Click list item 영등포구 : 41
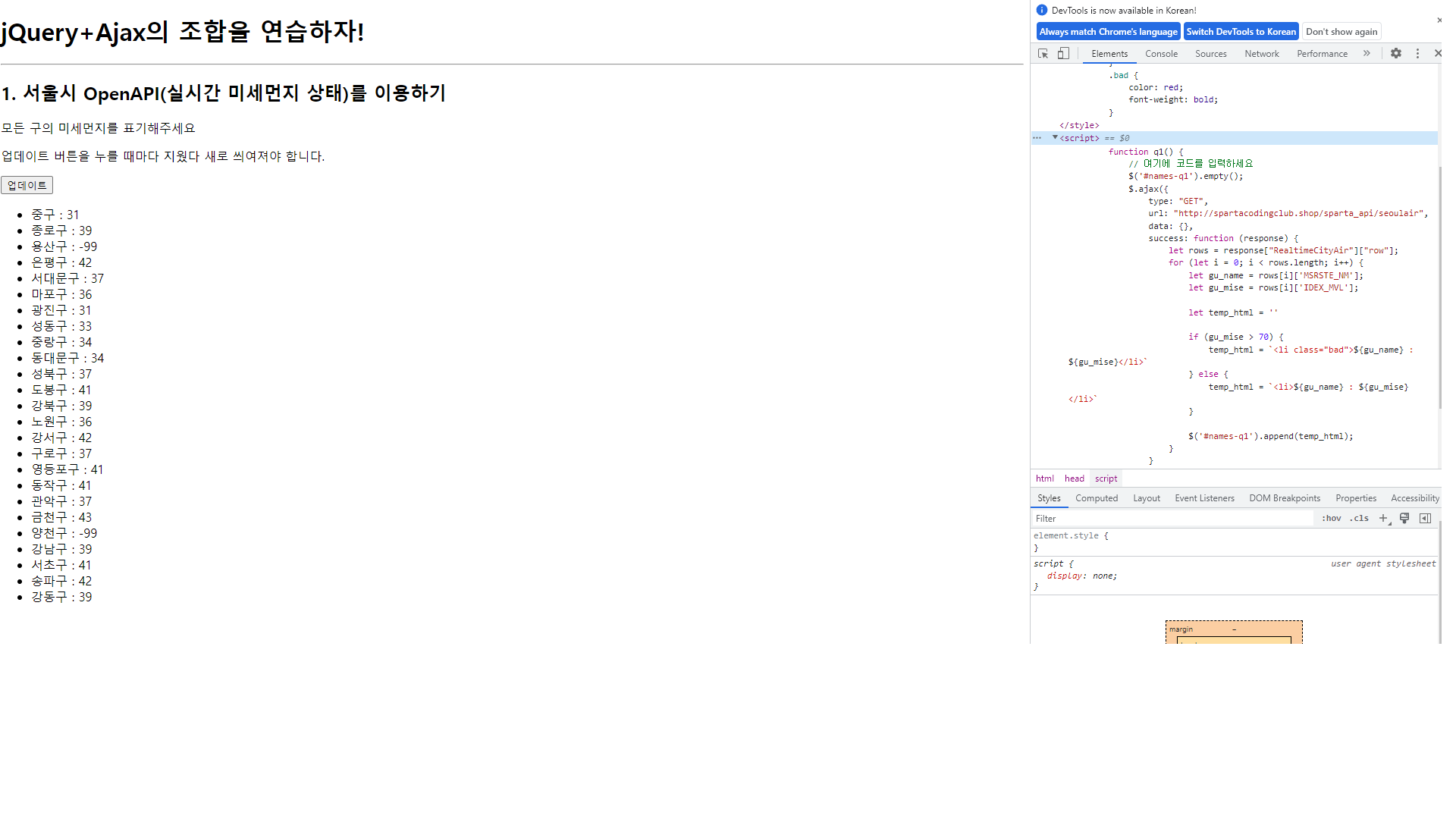Screen dimensions: 1456x819 [67, 469]
